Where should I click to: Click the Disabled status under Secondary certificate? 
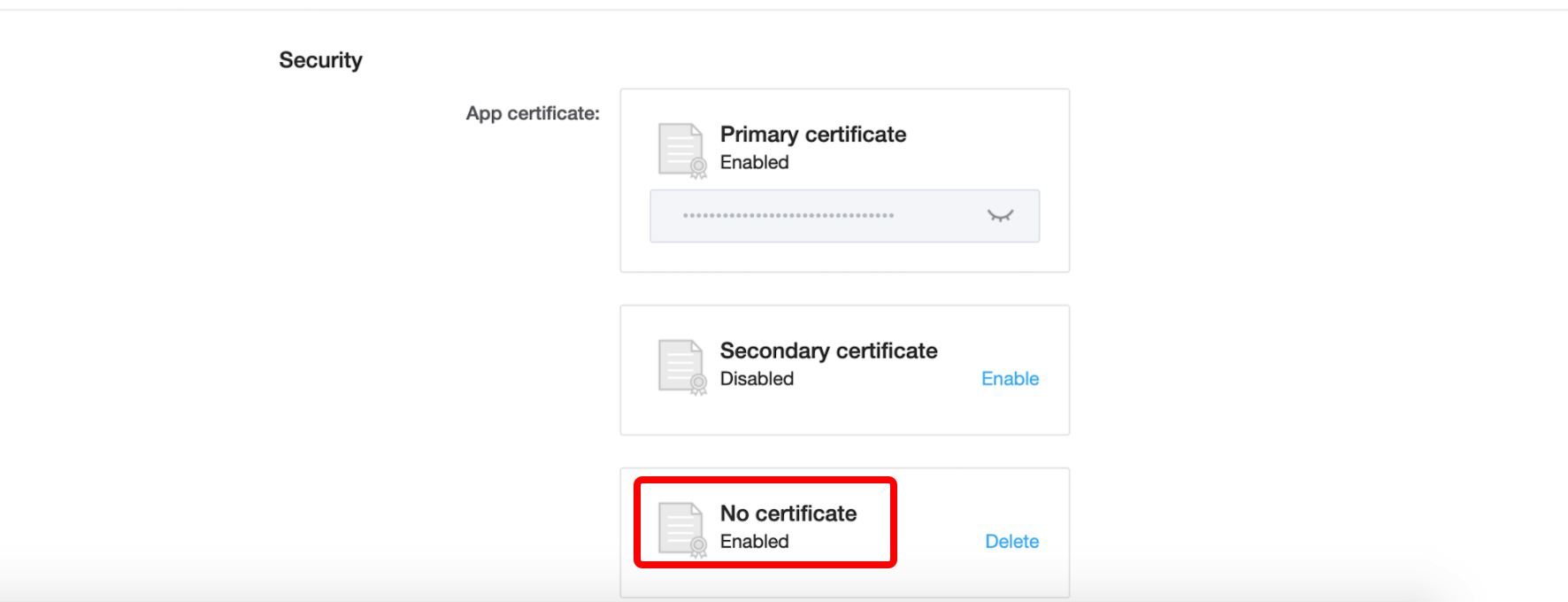coord(757,379)
